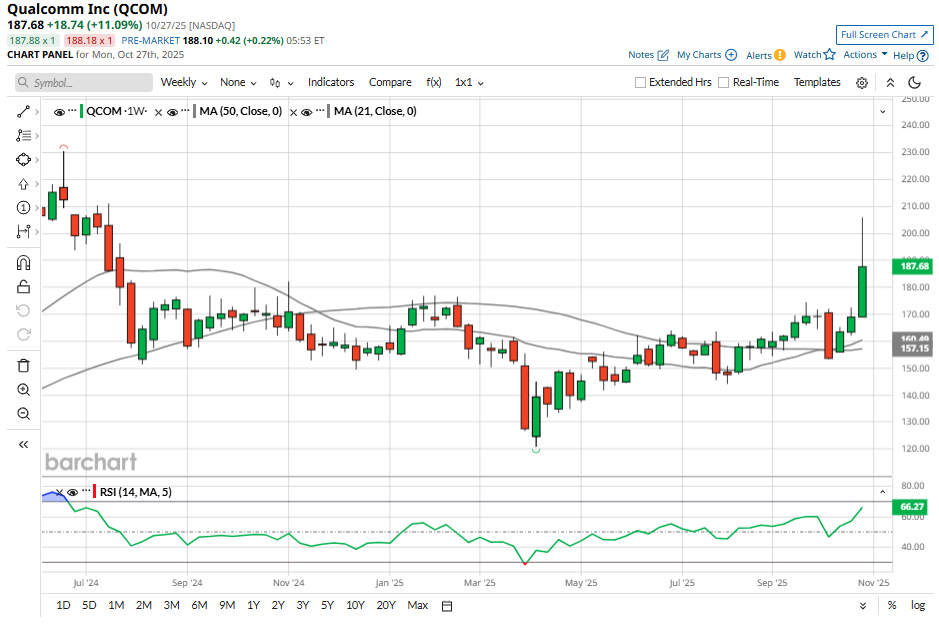Enable the Extended Hrs checkbox
The width and height of the screenshot is (939, 635).
pyautogui.click(x=641, y=83)
